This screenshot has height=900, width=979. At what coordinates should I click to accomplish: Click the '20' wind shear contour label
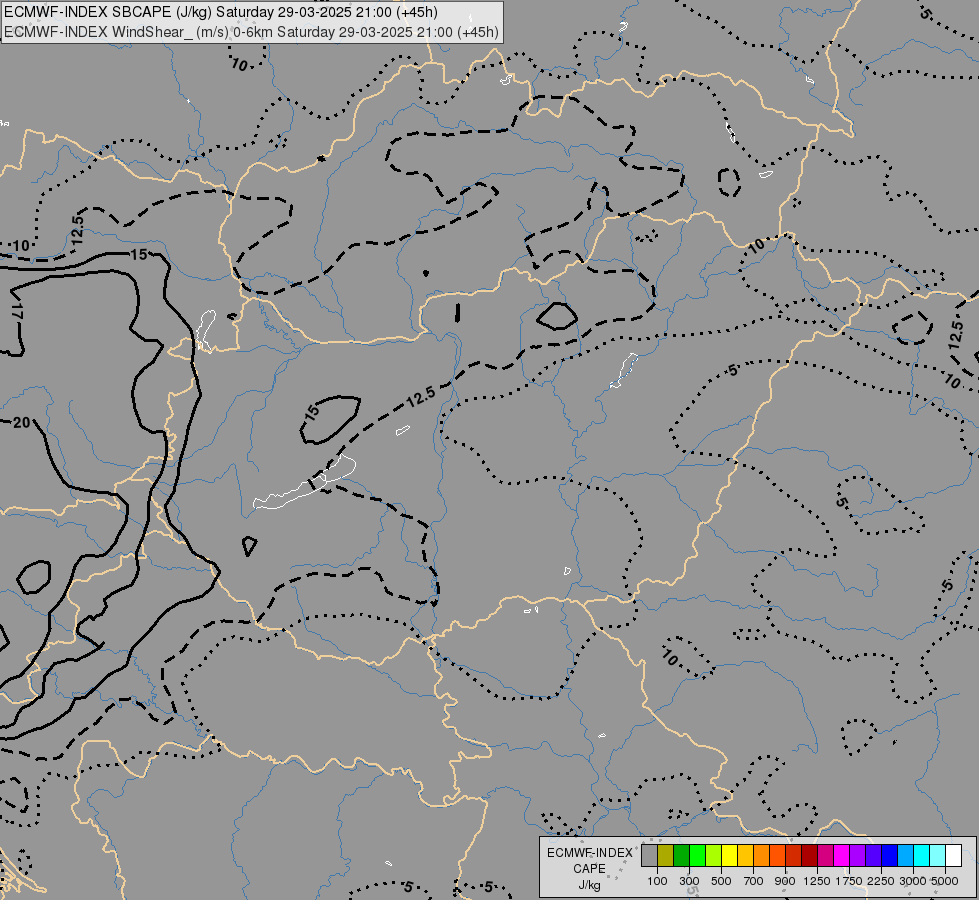point(21,423)
